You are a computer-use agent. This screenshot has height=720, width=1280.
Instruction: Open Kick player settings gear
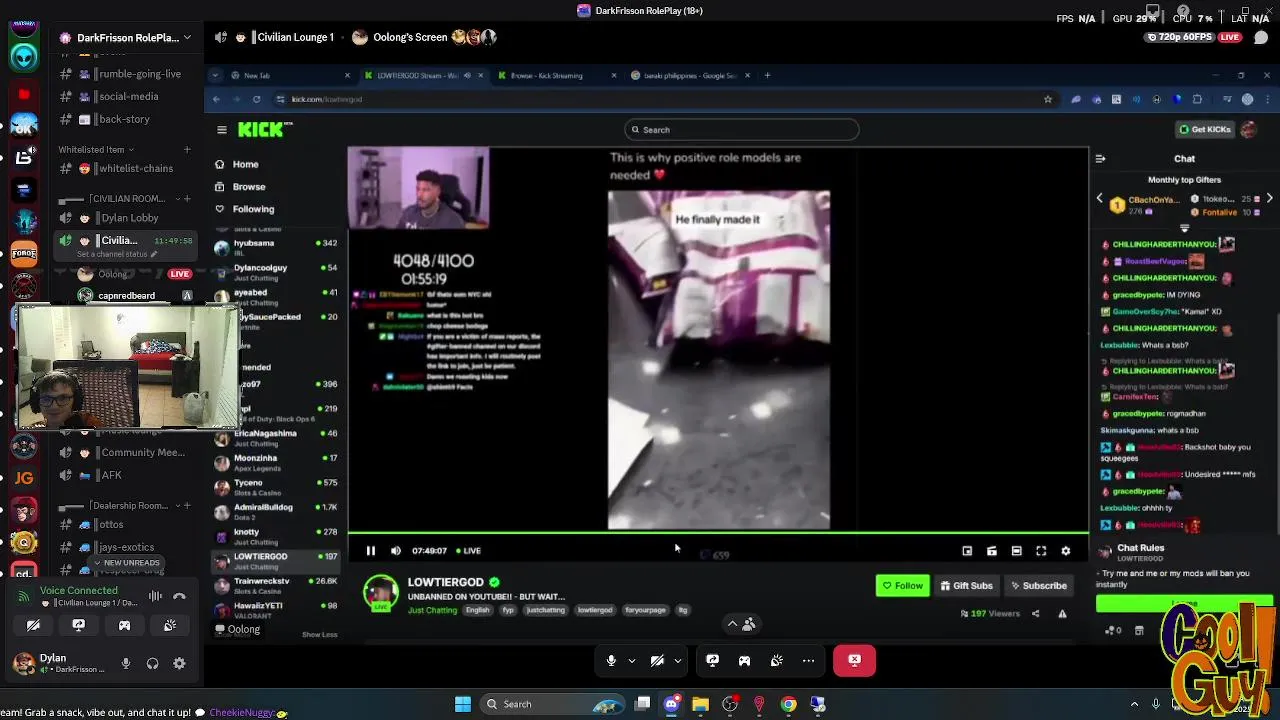1066,551
